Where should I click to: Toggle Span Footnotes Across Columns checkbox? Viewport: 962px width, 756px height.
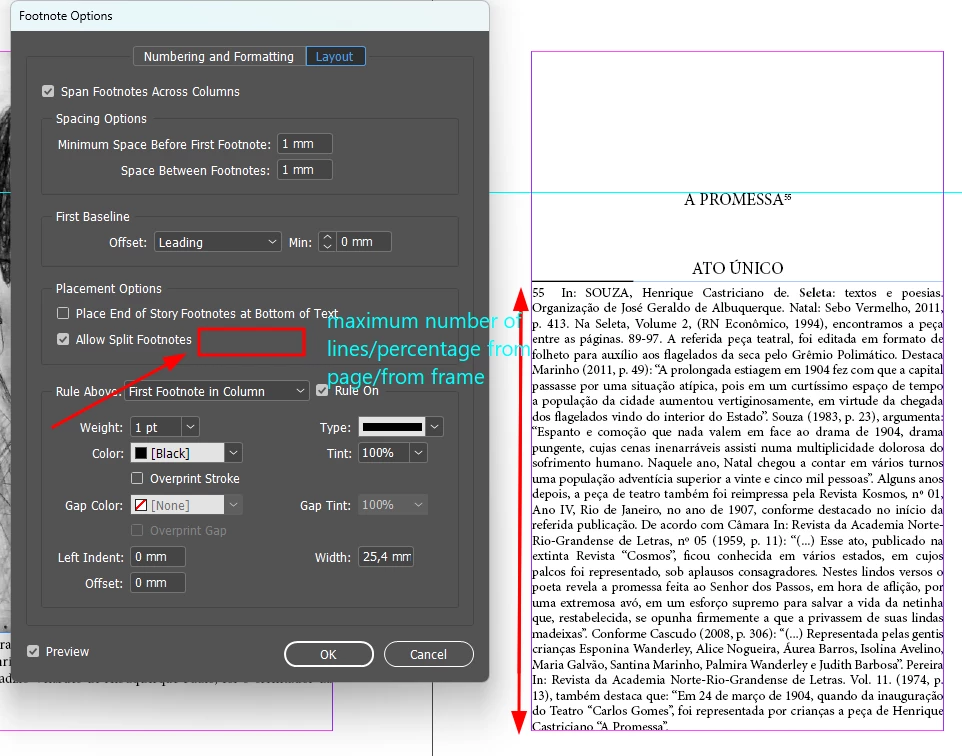coord(48,91)
